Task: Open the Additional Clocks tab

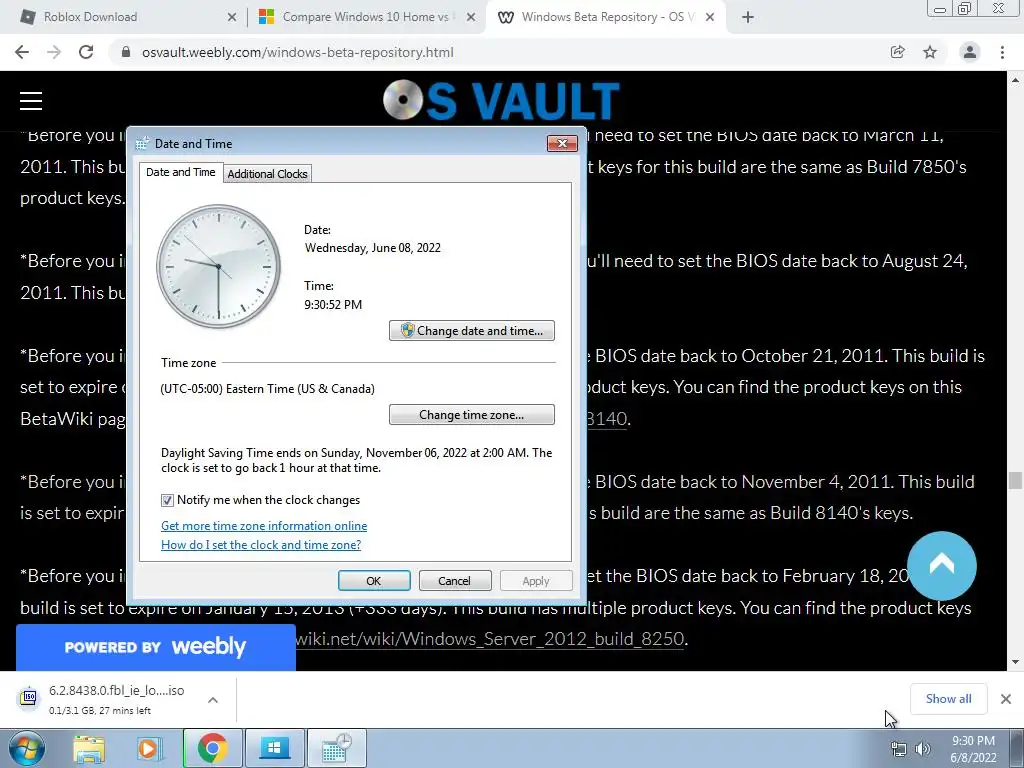Action: [267, 174]
